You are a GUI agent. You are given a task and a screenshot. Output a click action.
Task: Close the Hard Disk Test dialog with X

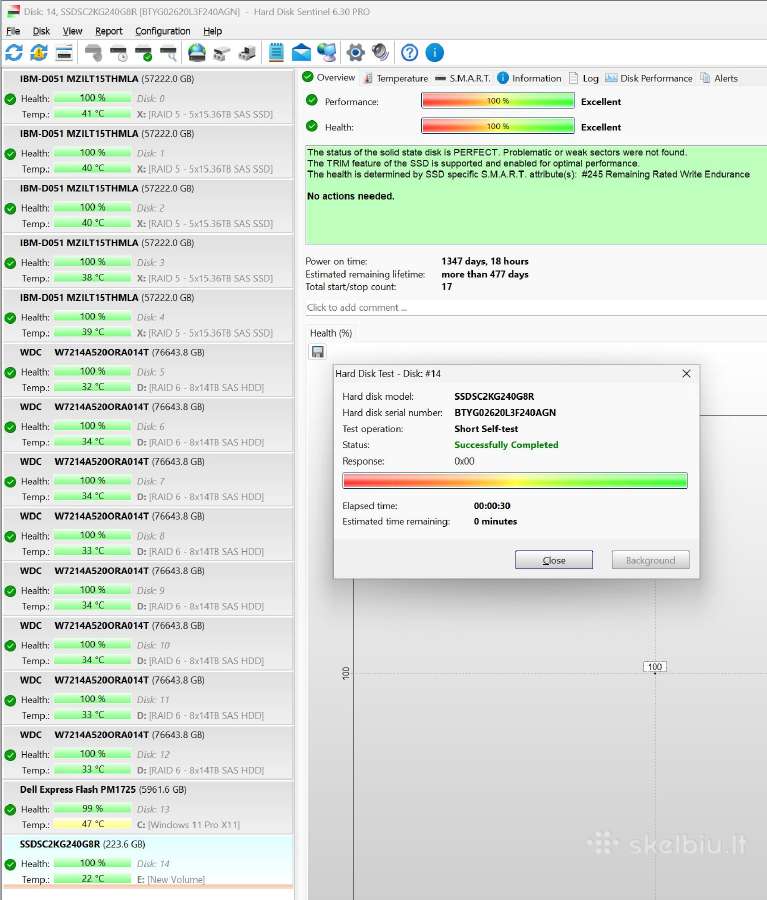pyautogui.click(x=686, y=374)
